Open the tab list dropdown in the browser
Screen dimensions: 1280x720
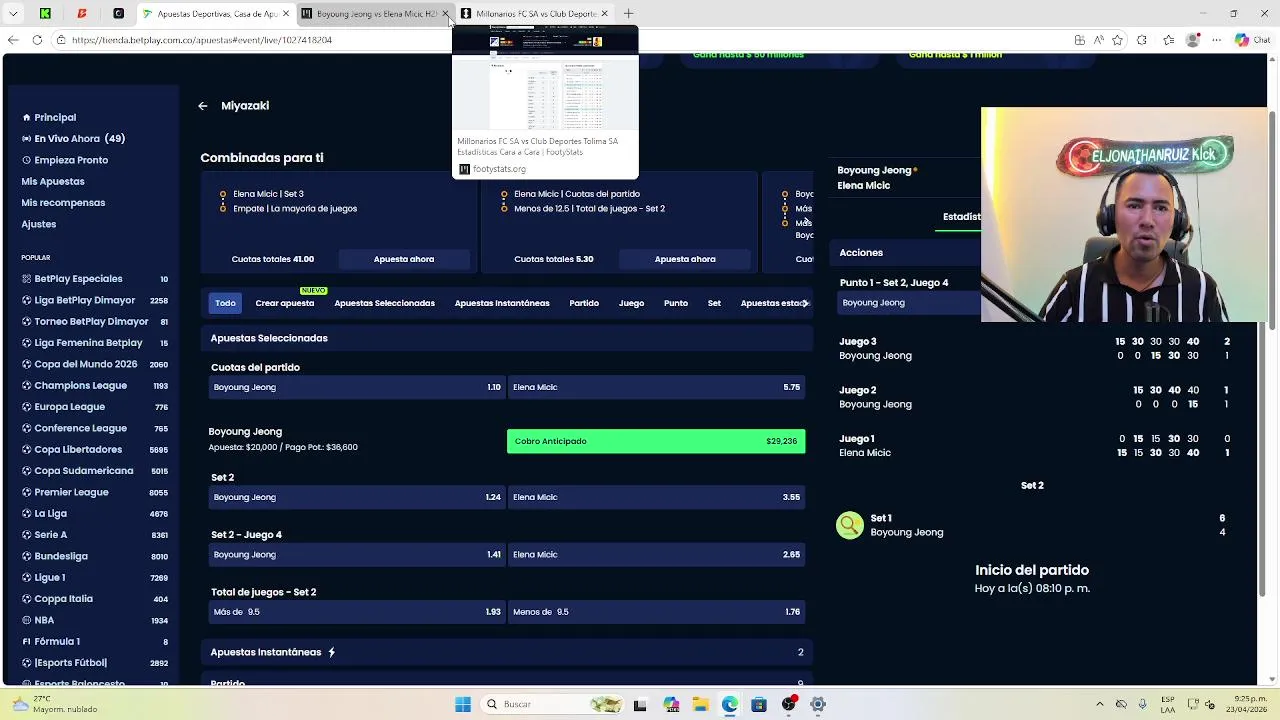[x=13, y=13]
